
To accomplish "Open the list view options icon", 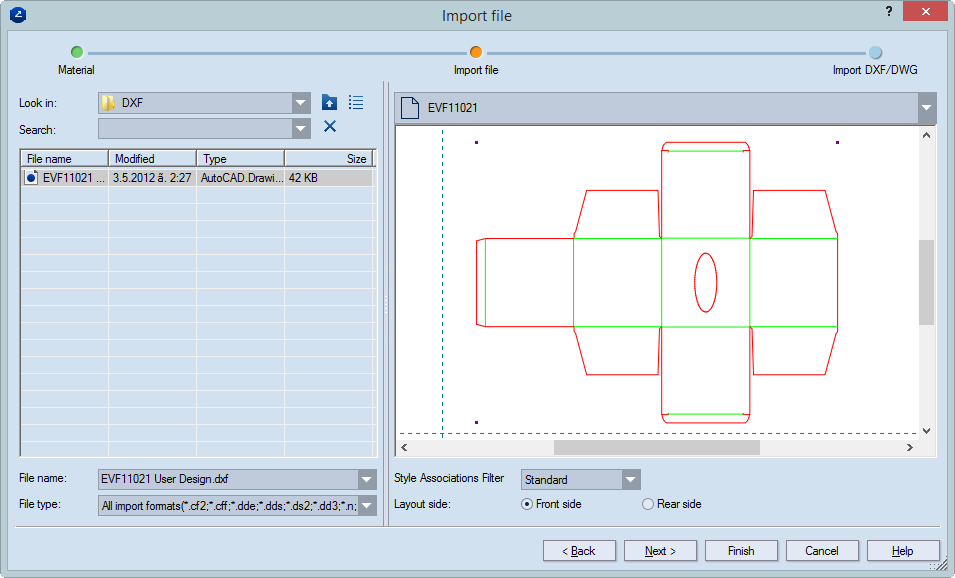I will pyautogui.click(x=356, y=103).
